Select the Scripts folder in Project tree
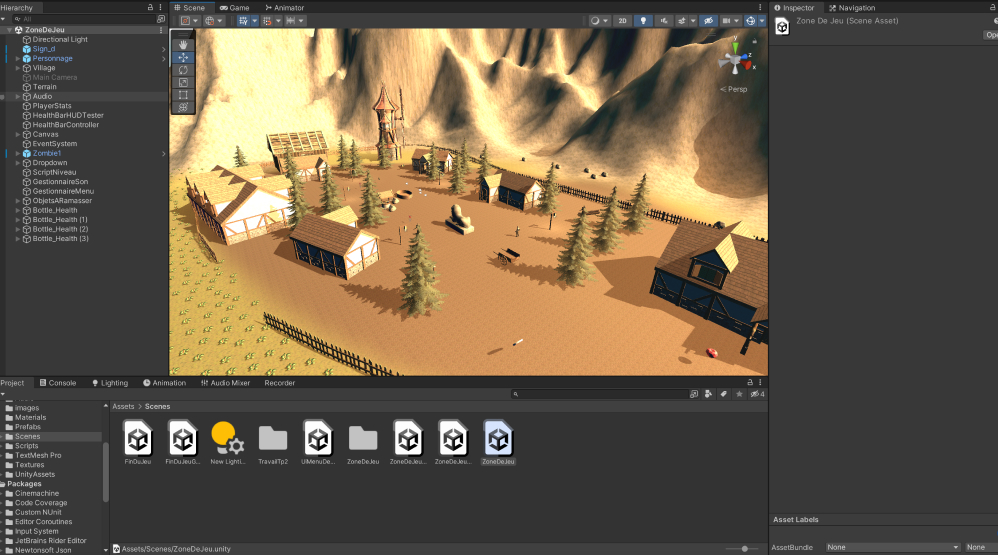This screenshot has height=555, width=998. pyautogui.click(x=26, y=446)
